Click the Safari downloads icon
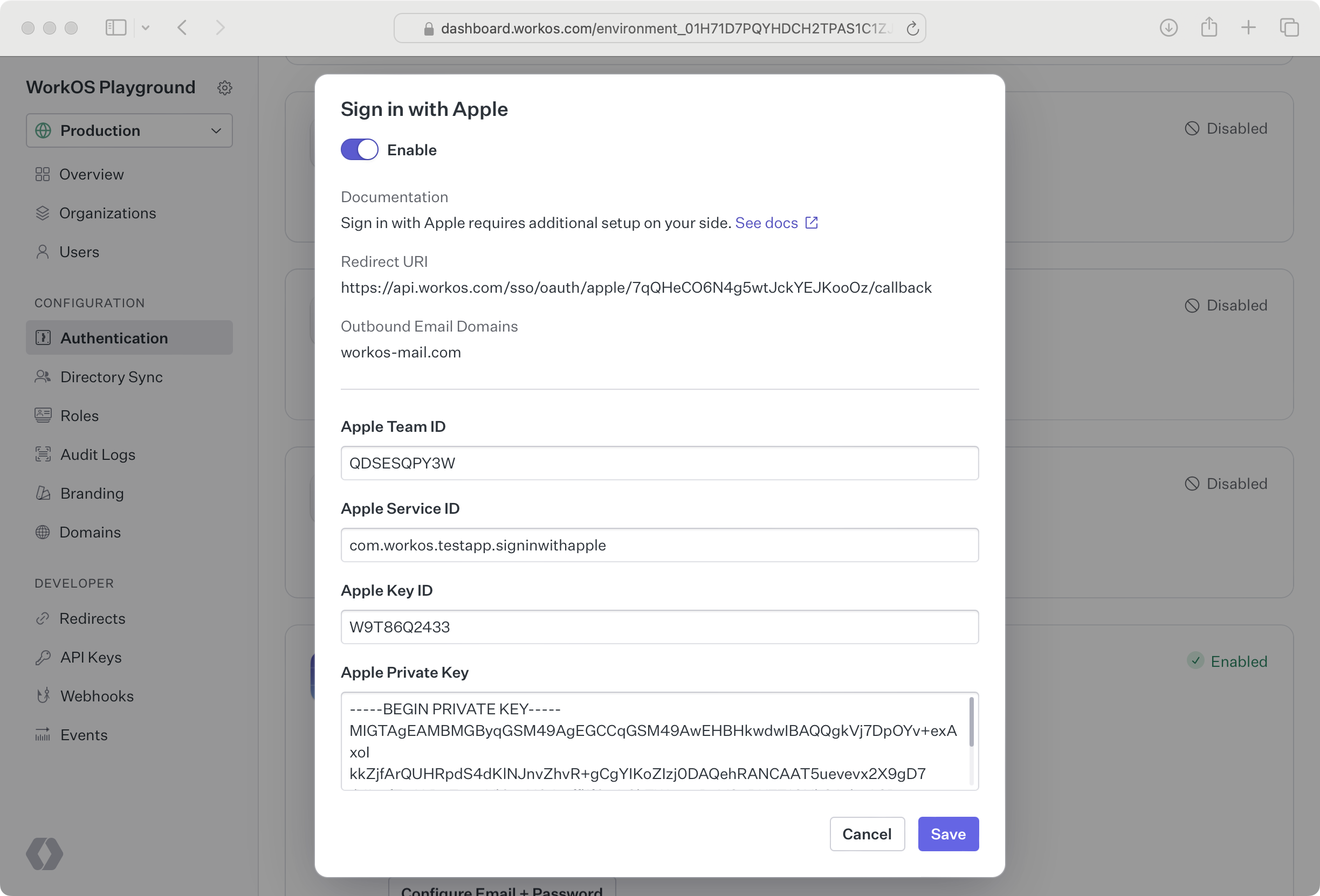The height and width of the screenshot is (896, 1320). coord(1168,27)
